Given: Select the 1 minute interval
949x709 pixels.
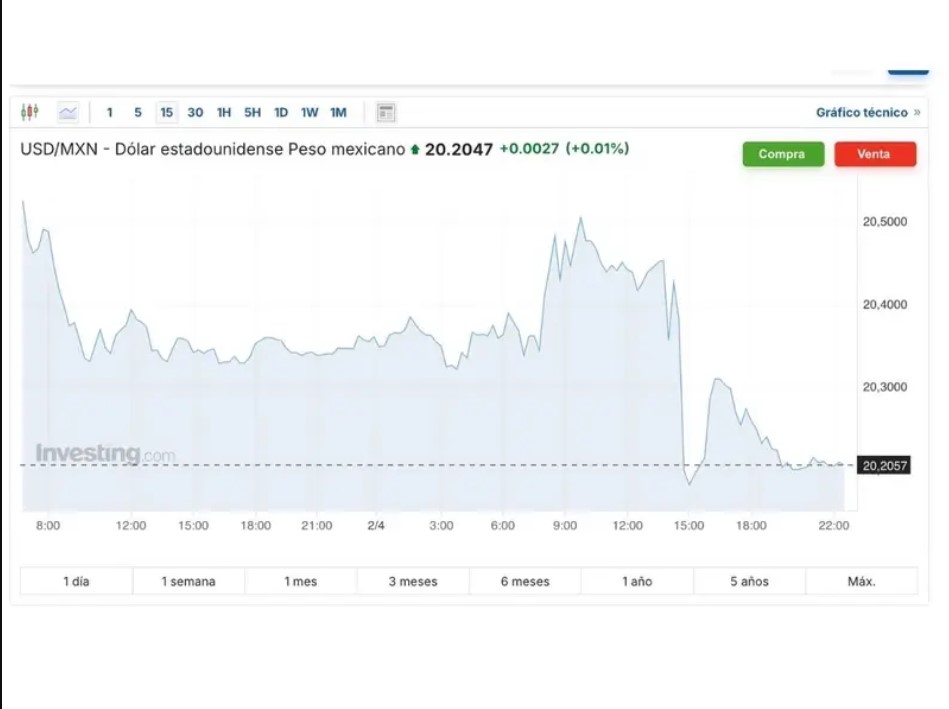Looking at the screenshot, I should click(x=110, y=113).
